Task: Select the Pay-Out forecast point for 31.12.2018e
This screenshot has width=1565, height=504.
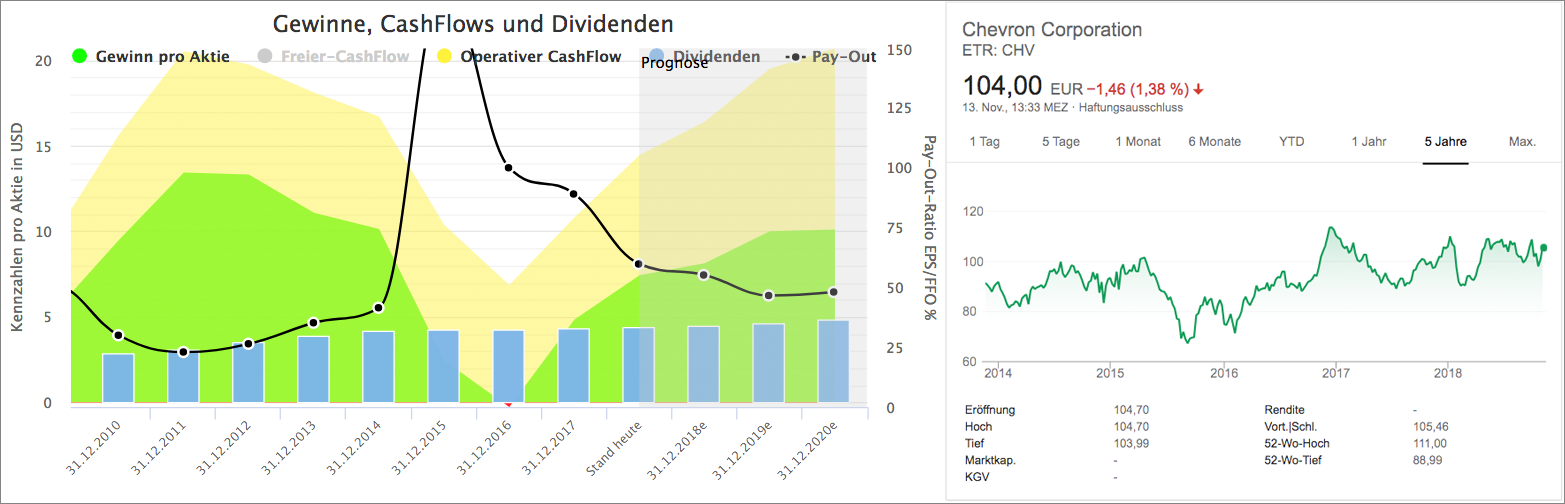Action: point(703,275)
